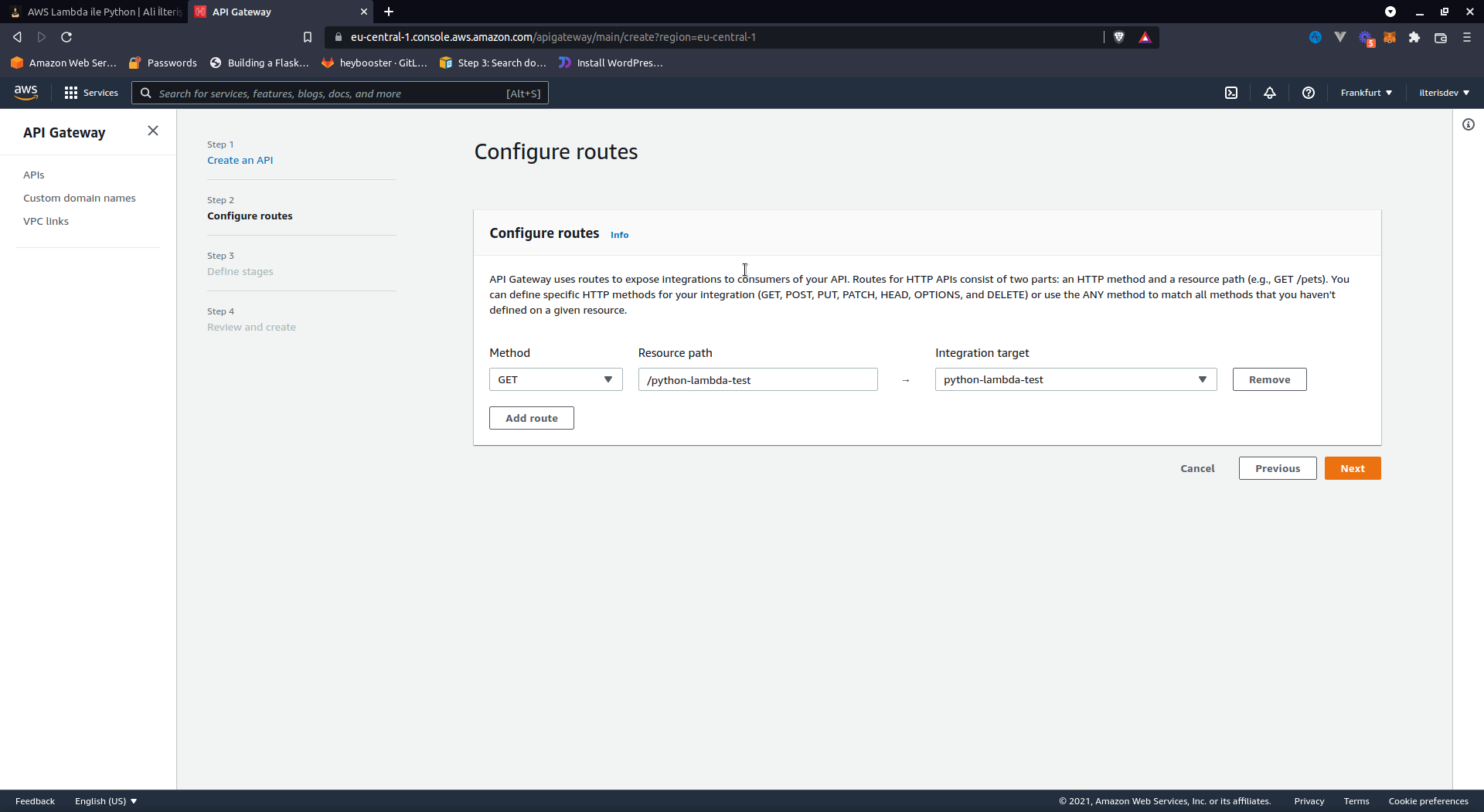Open the AWS help question mark icon

point(1309,93)
